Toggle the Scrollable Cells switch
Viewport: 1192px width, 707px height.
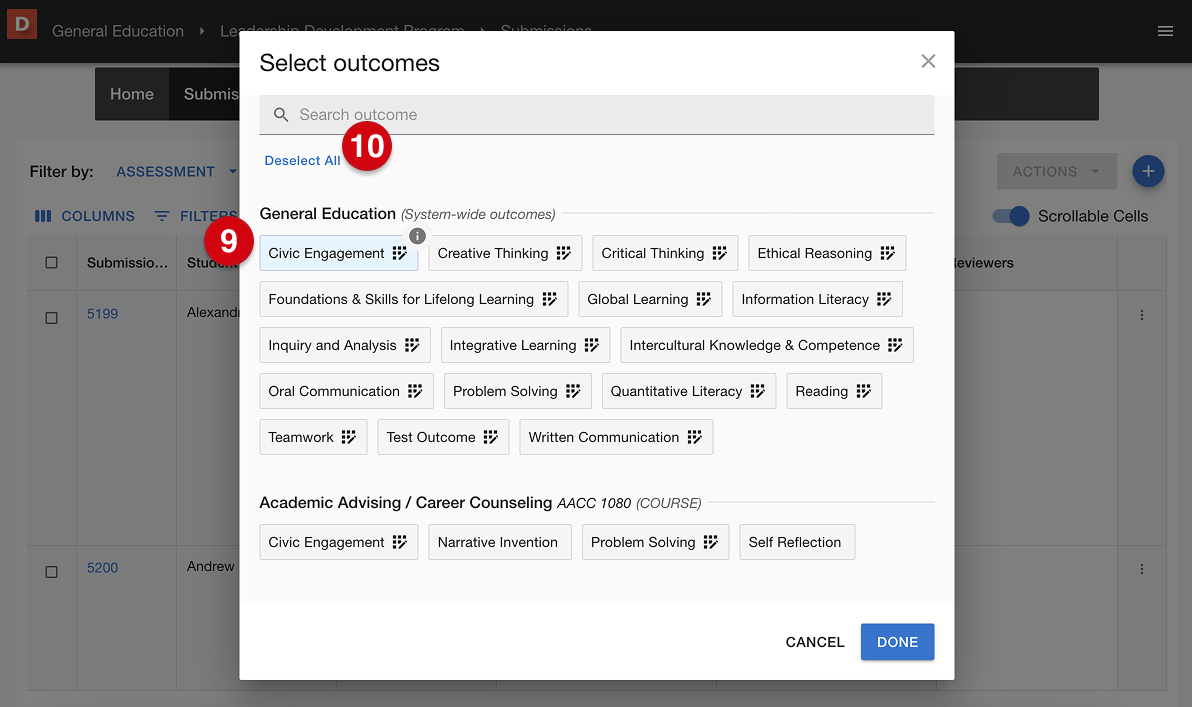(x=1010, y=216)
